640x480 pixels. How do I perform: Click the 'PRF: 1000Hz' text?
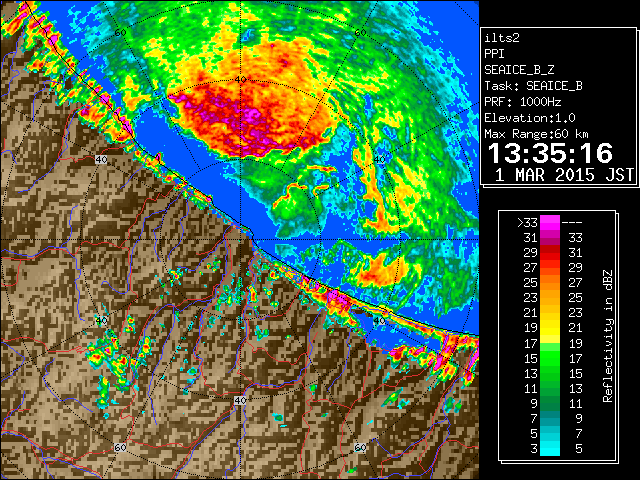click(x=522, y=102)
